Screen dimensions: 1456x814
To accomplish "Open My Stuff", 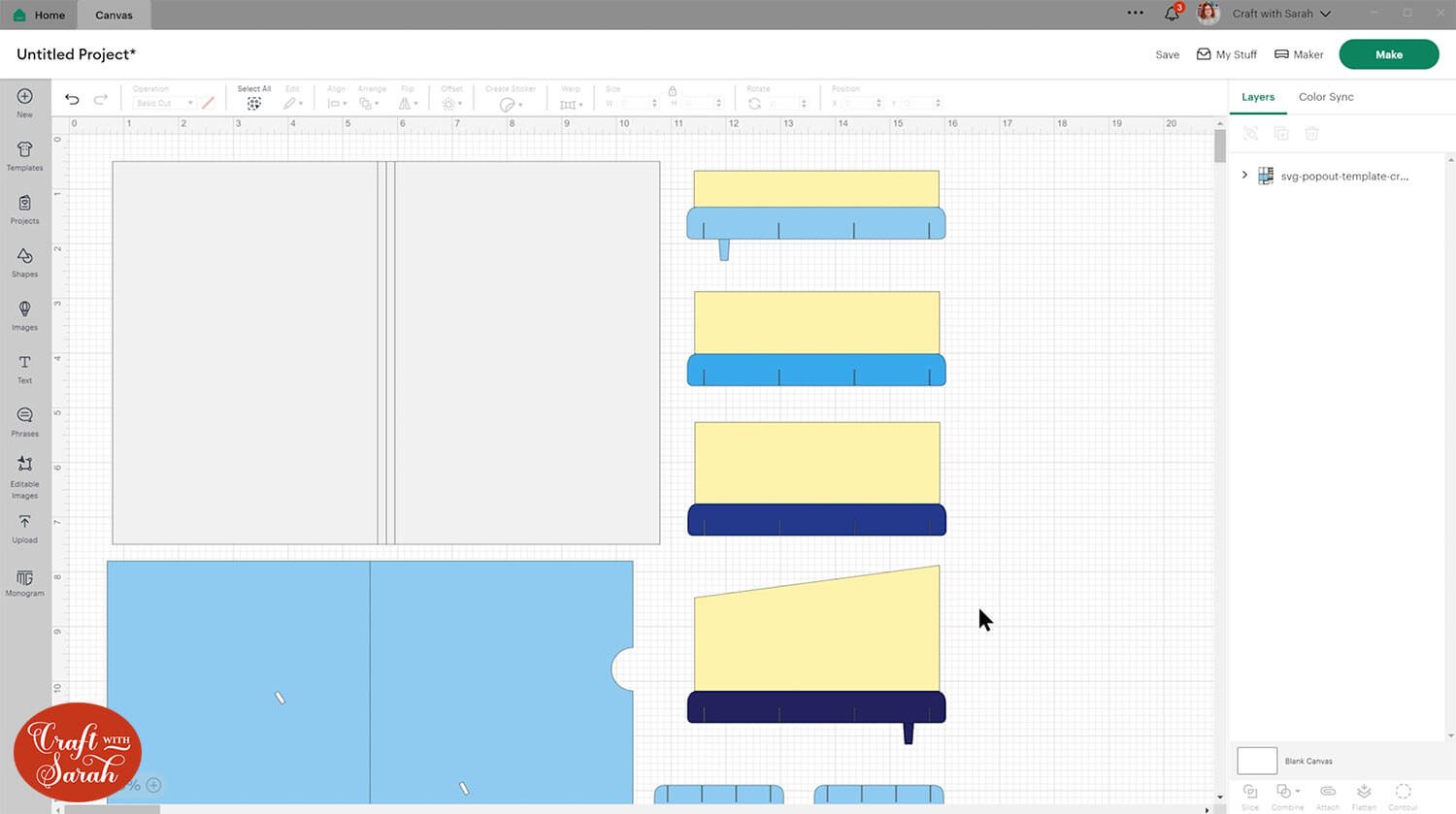I will [x=1227, y=54].
